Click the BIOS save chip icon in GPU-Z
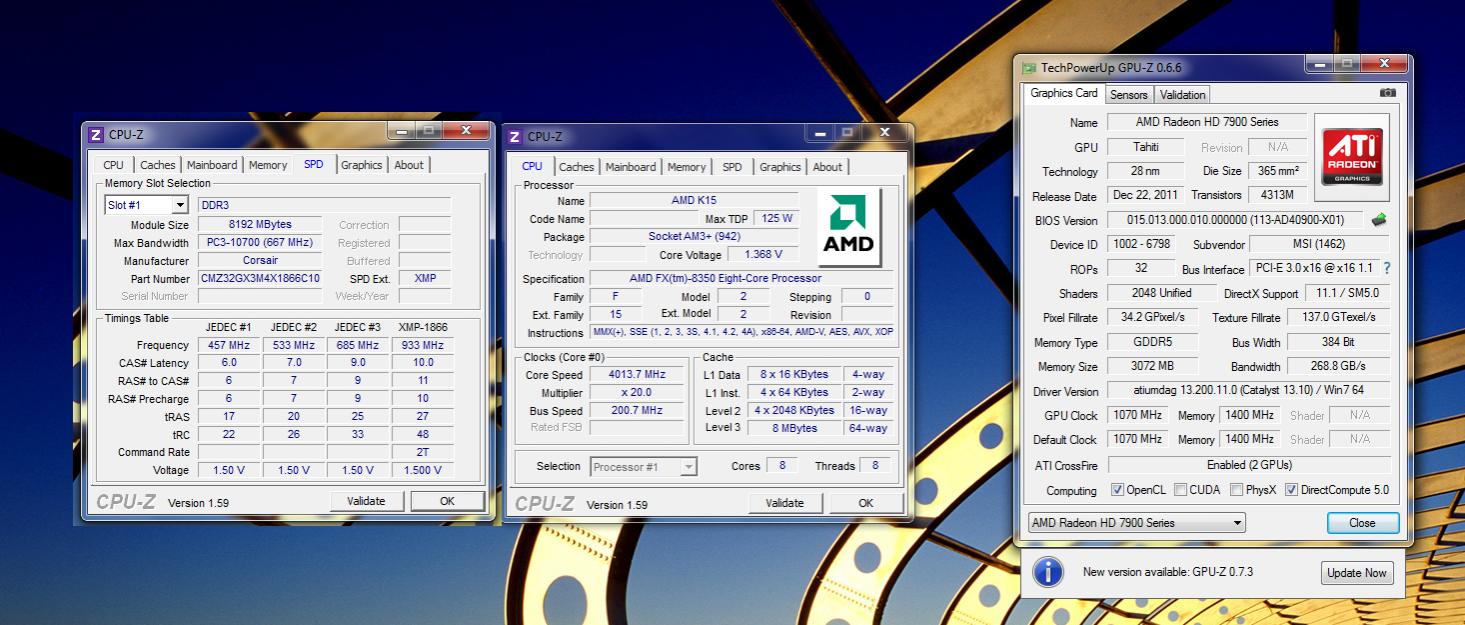 coord(1379,220)
